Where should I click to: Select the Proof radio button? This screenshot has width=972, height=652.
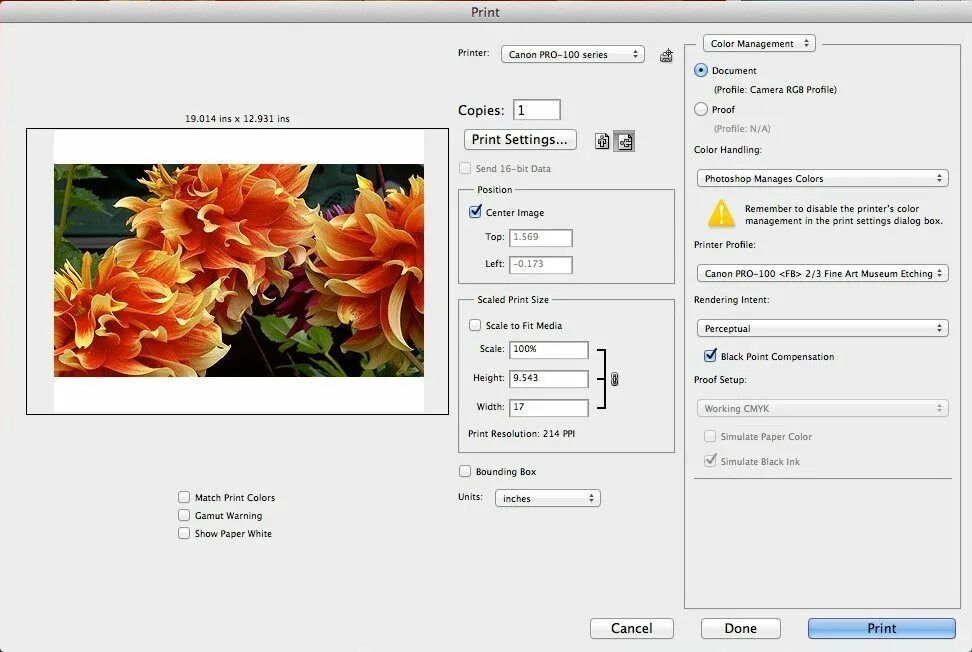pyautogui.click(x=700, y=109)
